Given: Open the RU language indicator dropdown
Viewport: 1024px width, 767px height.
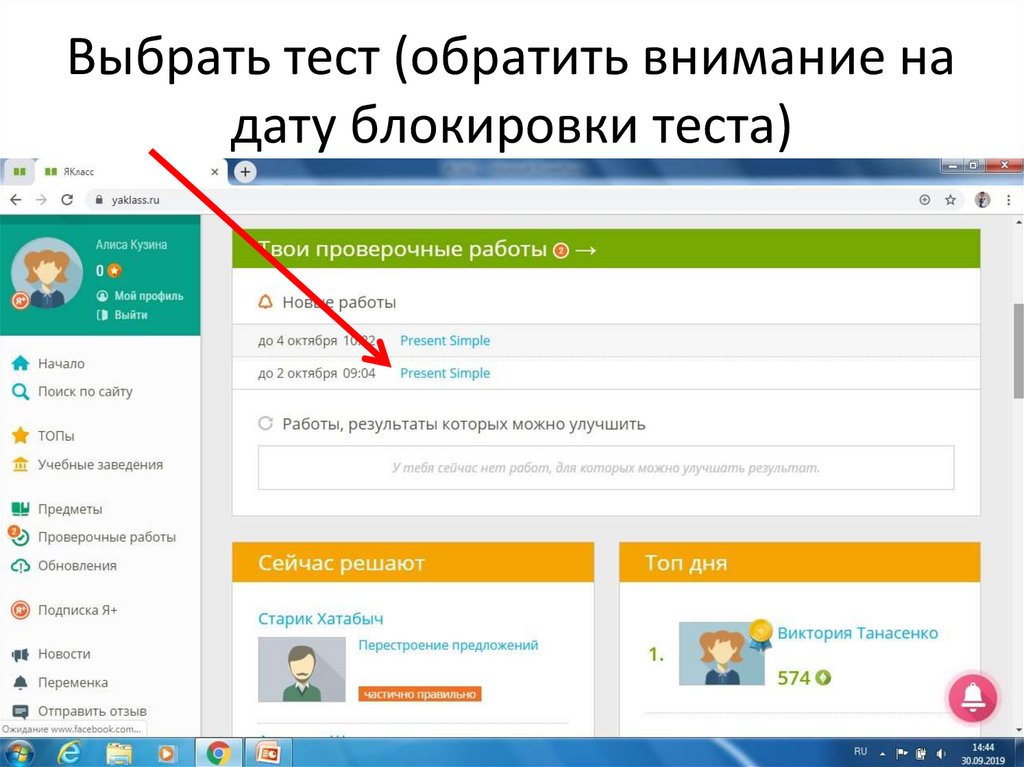Looking at the screenshot, I should click(x=859, y=751).
